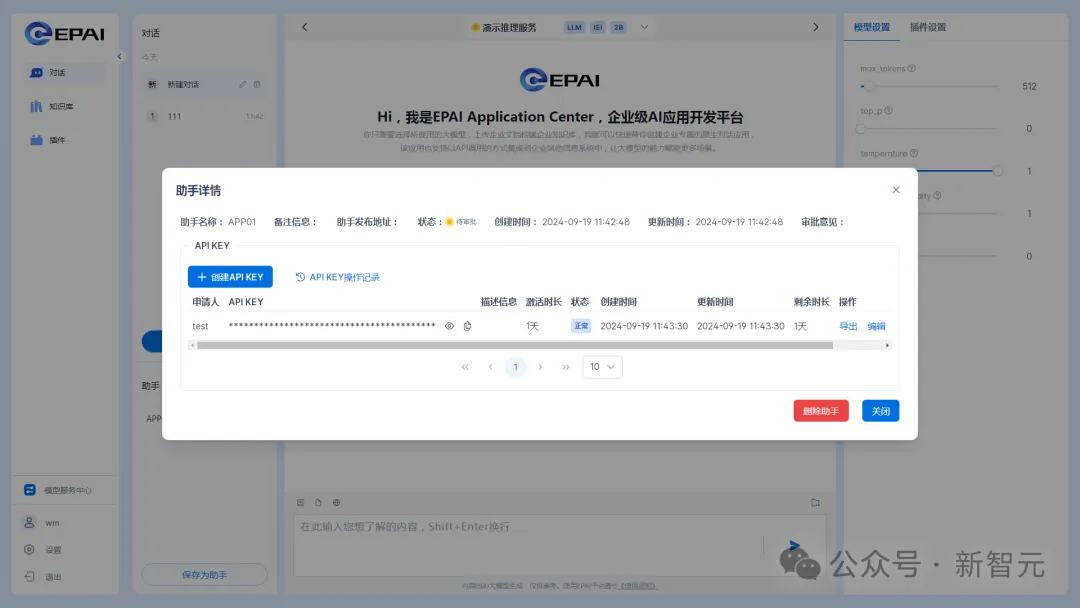Close the 助手详情 dialog with the X
The image size is (1080, 608).
[895, 190]
